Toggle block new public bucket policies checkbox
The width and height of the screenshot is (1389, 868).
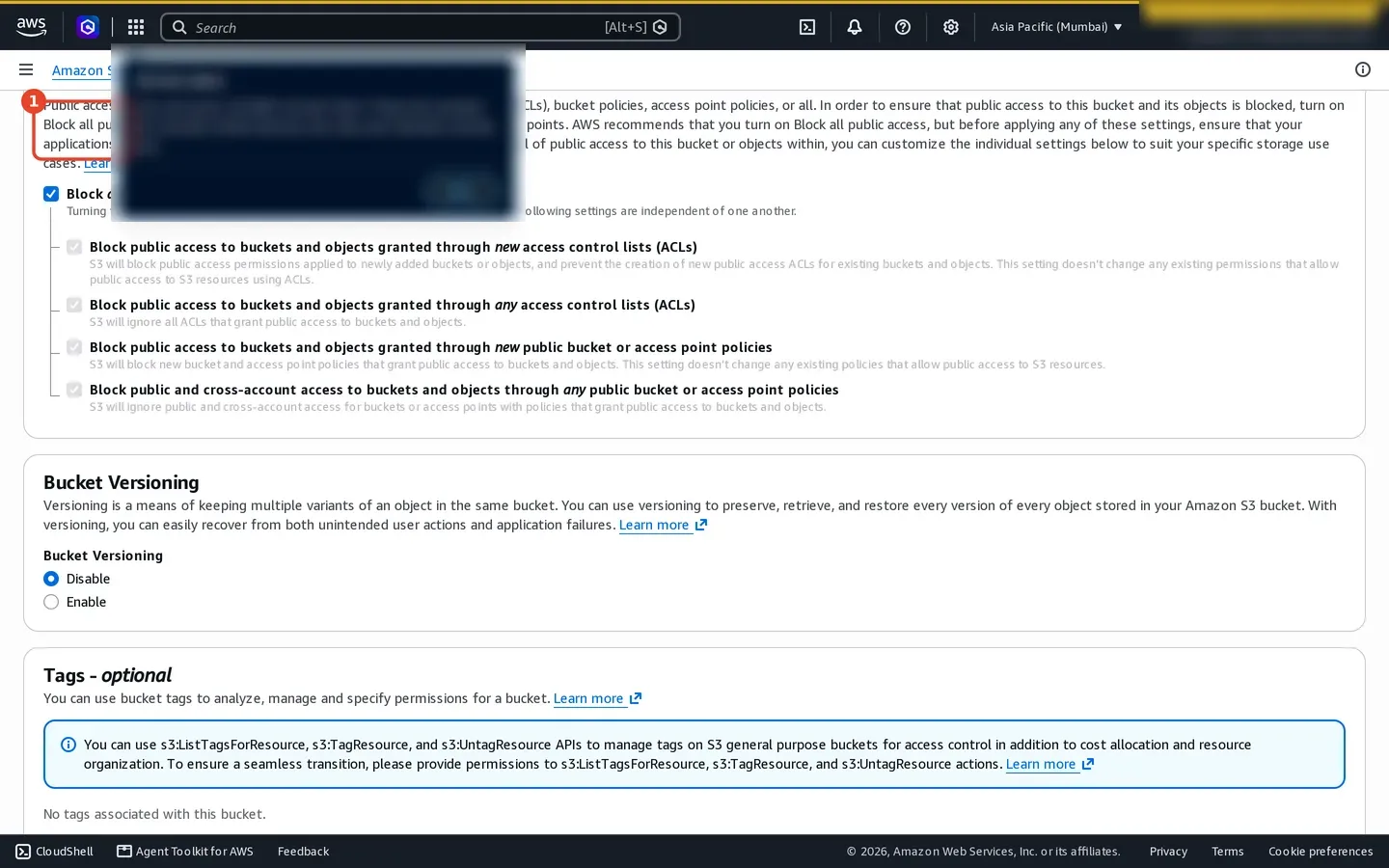(74, 347)
